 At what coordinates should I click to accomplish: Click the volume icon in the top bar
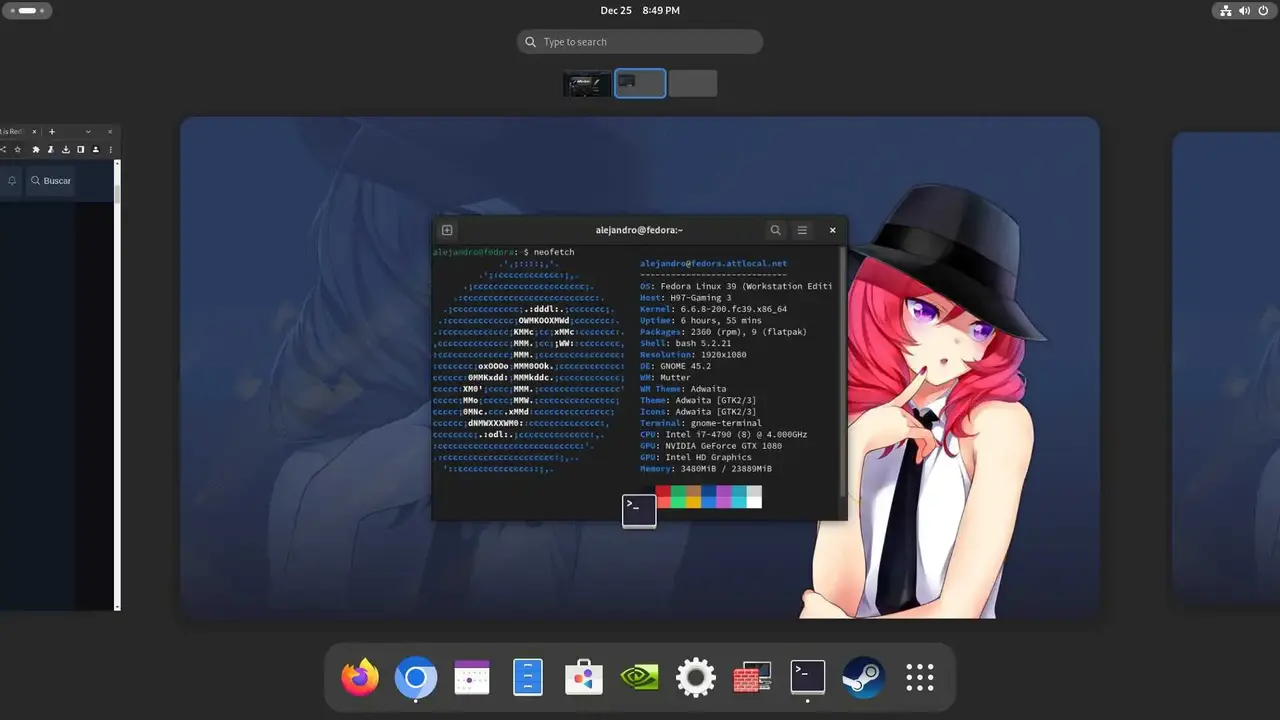[x=1244, y=10]
